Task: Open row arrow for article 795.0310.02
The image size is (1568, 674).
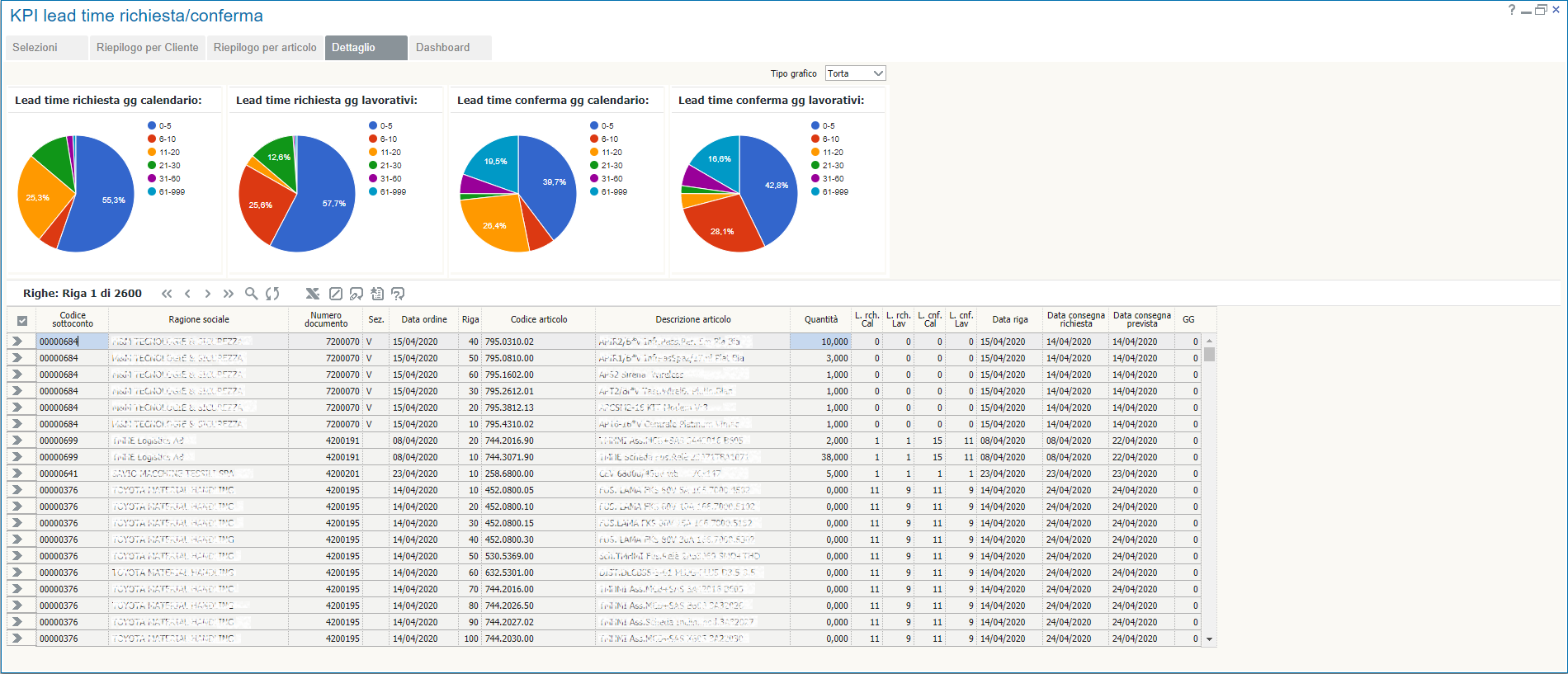Action: 17,342
